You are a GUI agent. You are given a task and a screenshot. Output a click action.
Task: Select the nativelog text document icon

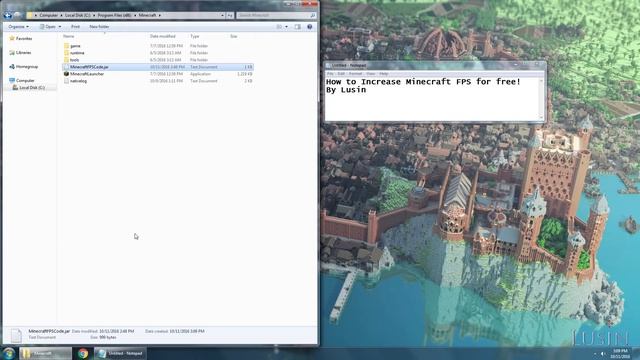click(67, 81)
